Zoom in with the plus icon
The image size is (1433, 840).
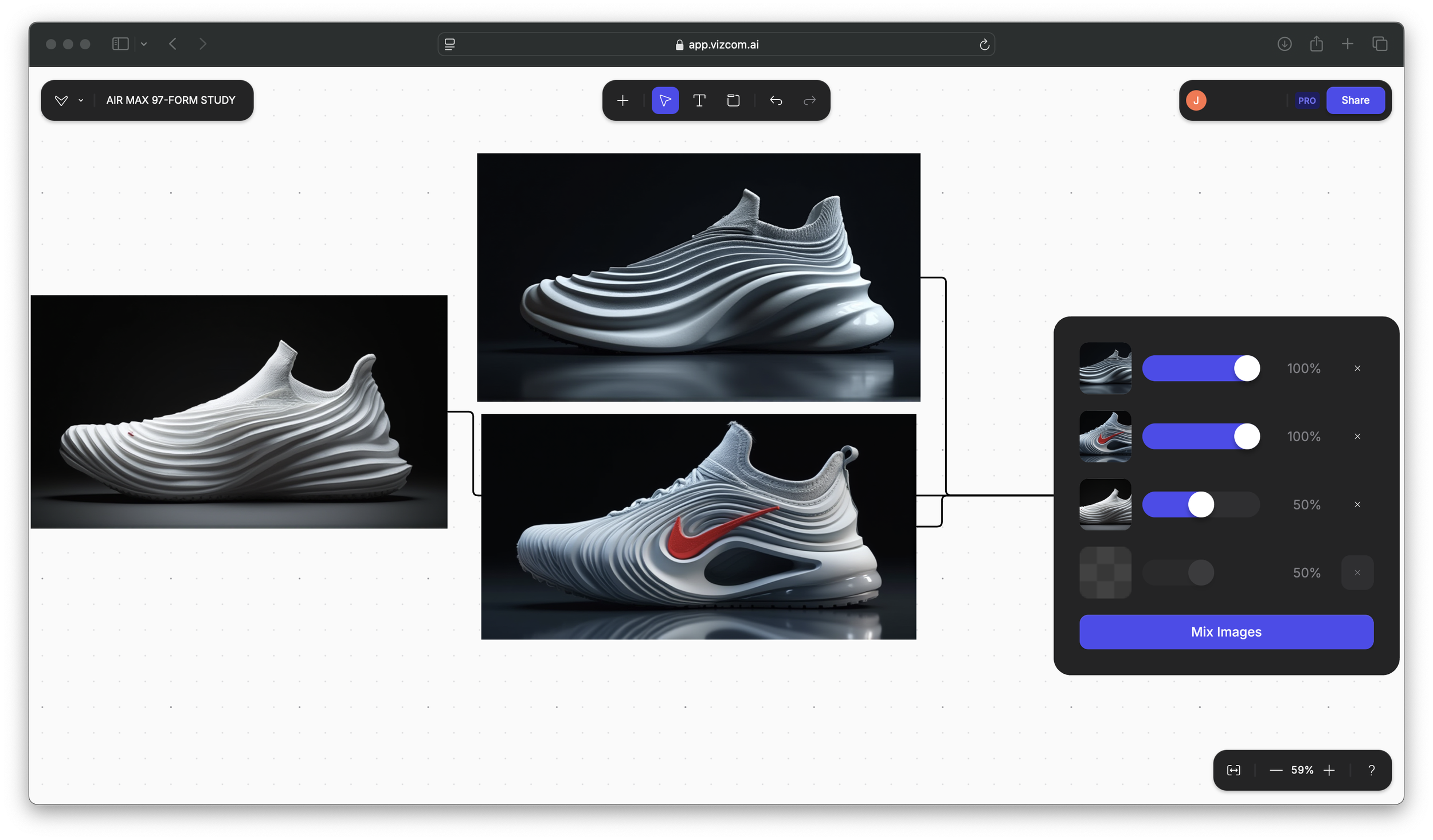coord(1329,770)
